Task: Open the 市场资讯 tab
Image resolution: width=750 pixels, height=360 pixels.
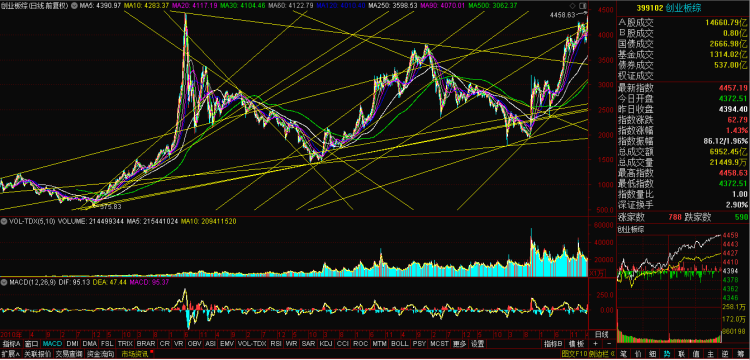Action: click(x=136, y=354)
